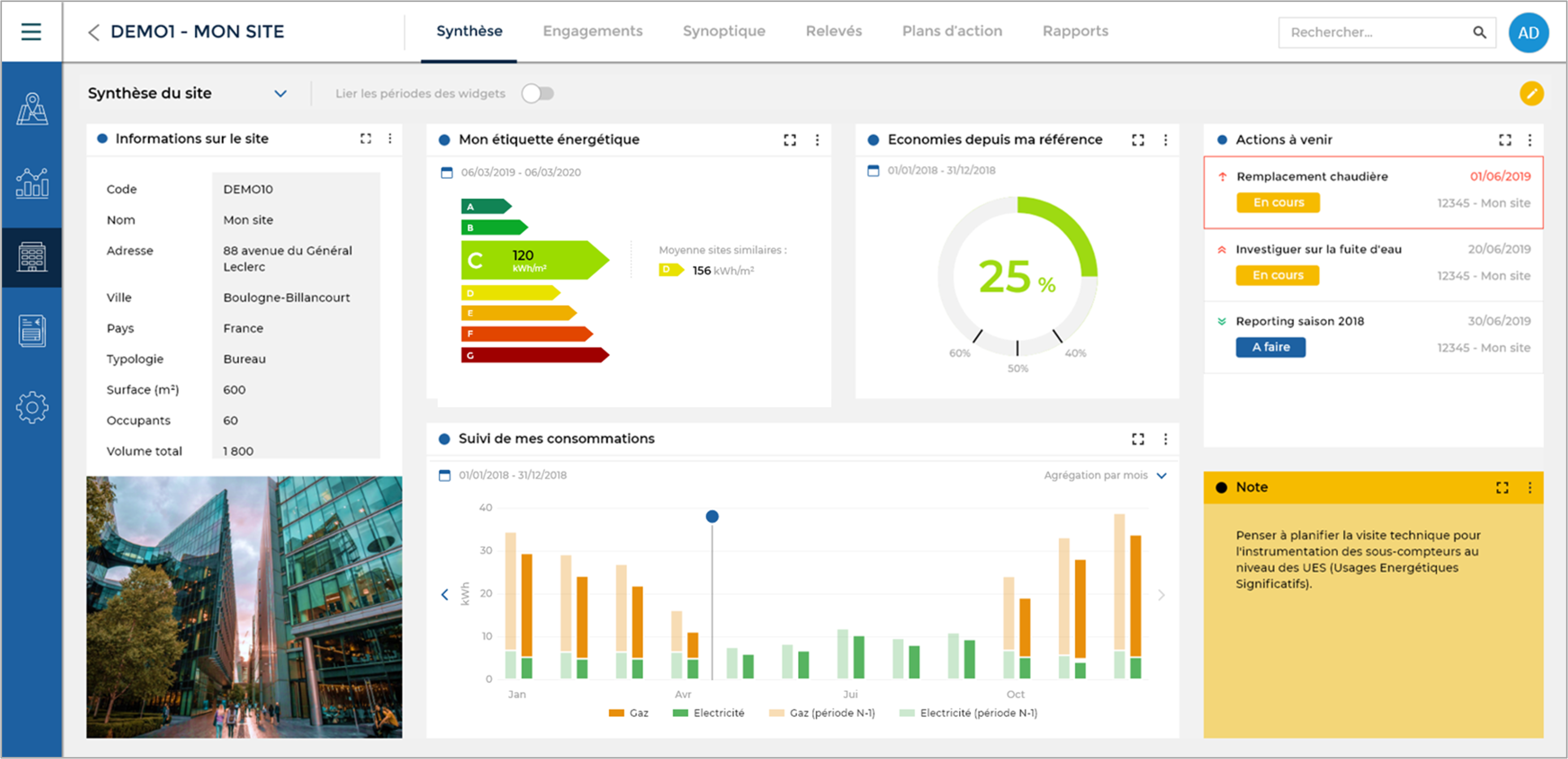Switch to Rapports tab
1568x759 pixels.
pyautogui.click(x=1075, y=32)
